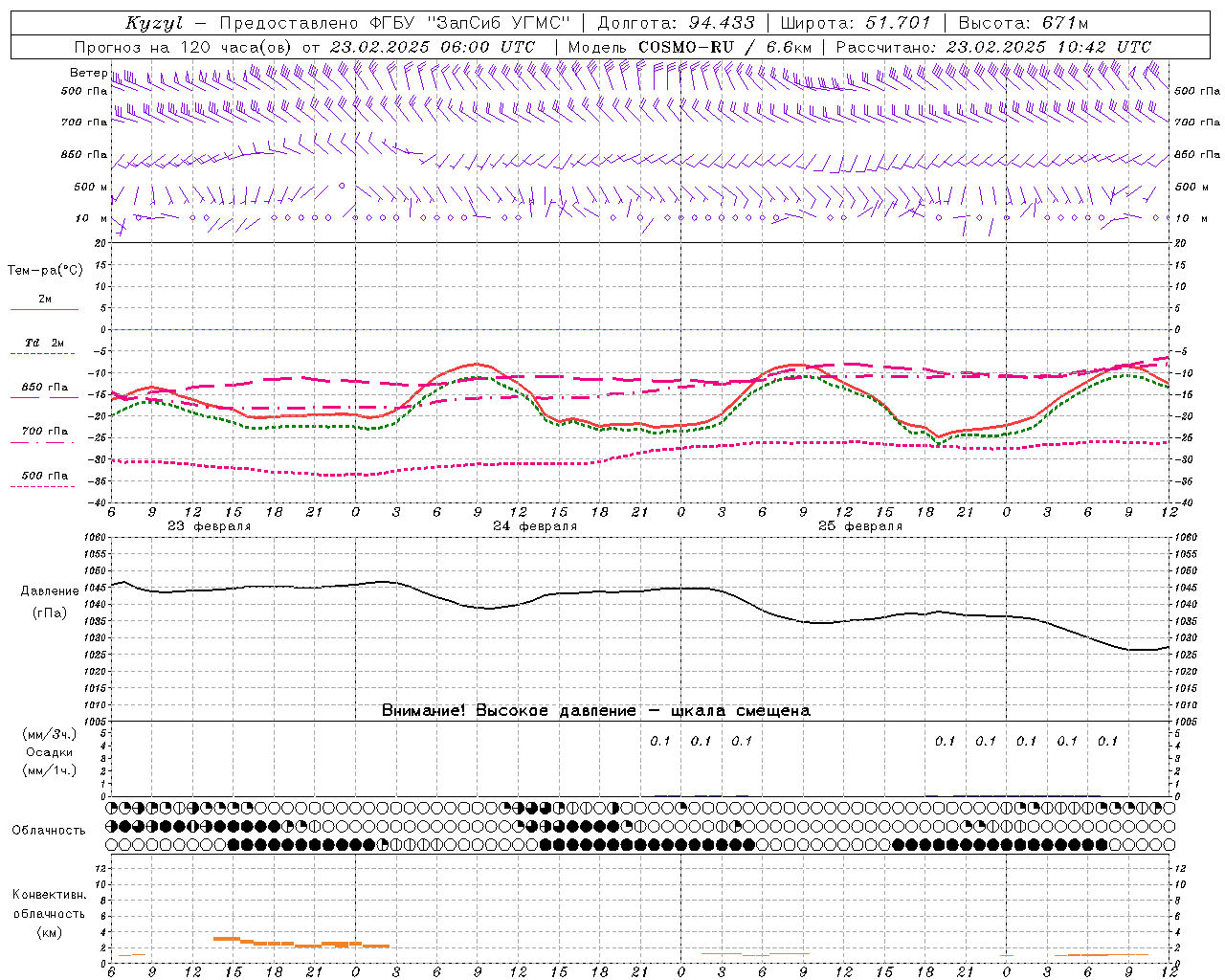Click the station name "Kyzyl" in the header
The width and height of the screenshot is (1225, 980).
[153, 23]
